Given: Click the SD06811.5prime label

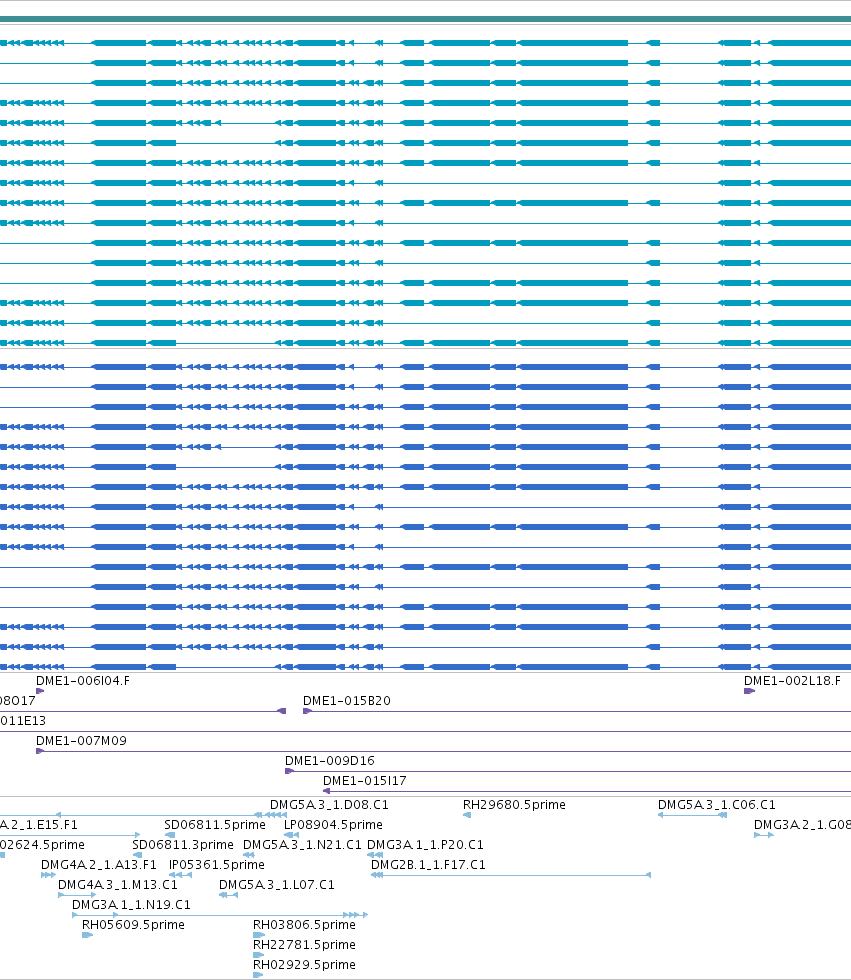Looking at the screenshot, I should tap(214, 824).
